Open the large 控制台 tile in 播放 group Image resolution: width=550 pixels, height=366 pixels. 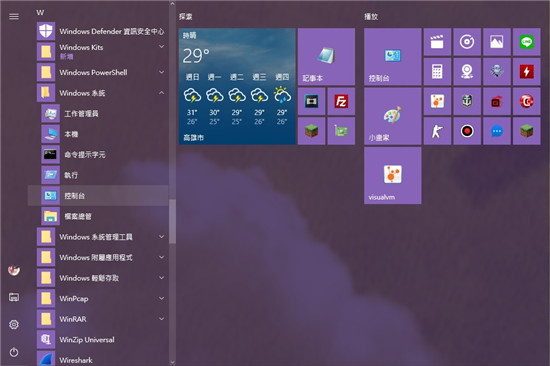(393, 56)
